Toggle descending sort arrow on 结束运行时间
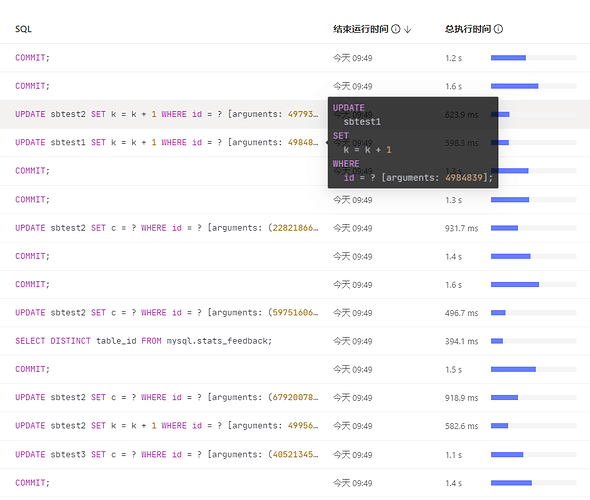The height and width of the screenshot is (500, 590). 408,29
